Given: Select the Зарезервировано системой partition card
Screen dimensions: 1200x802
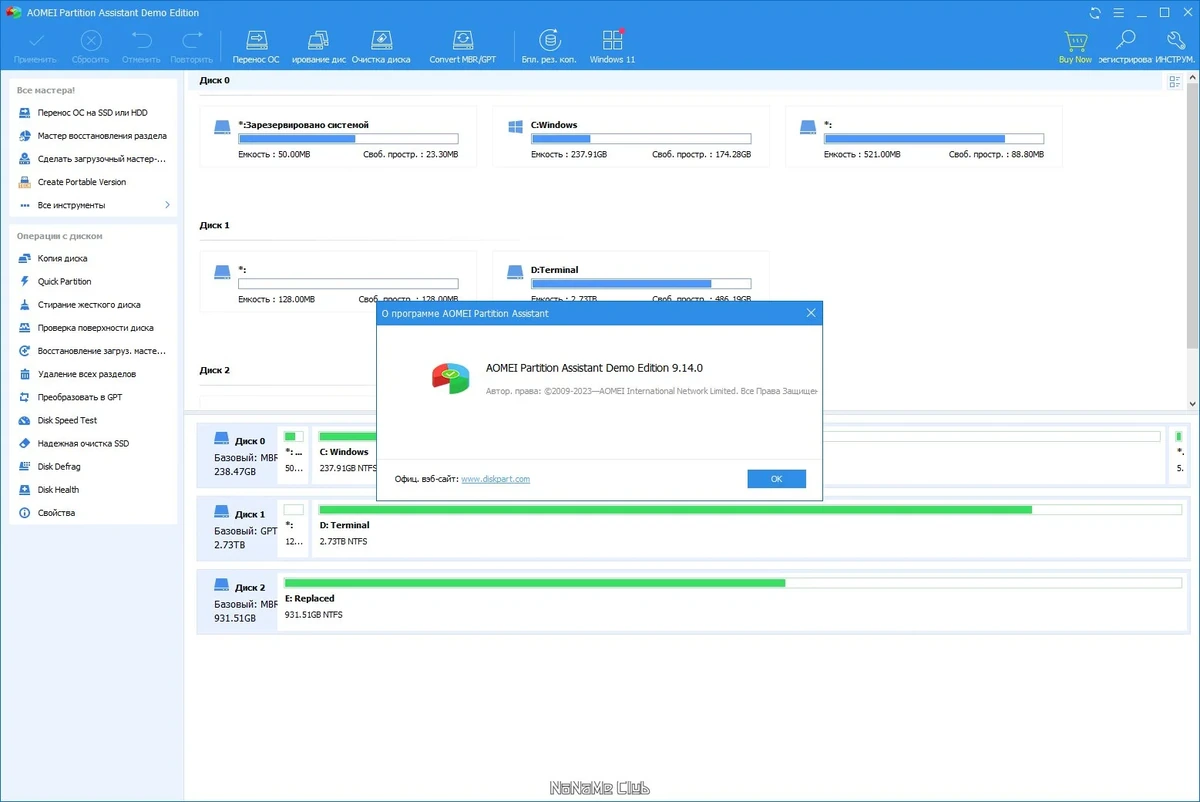Looking at the screenshot, I should click(338, 136).
